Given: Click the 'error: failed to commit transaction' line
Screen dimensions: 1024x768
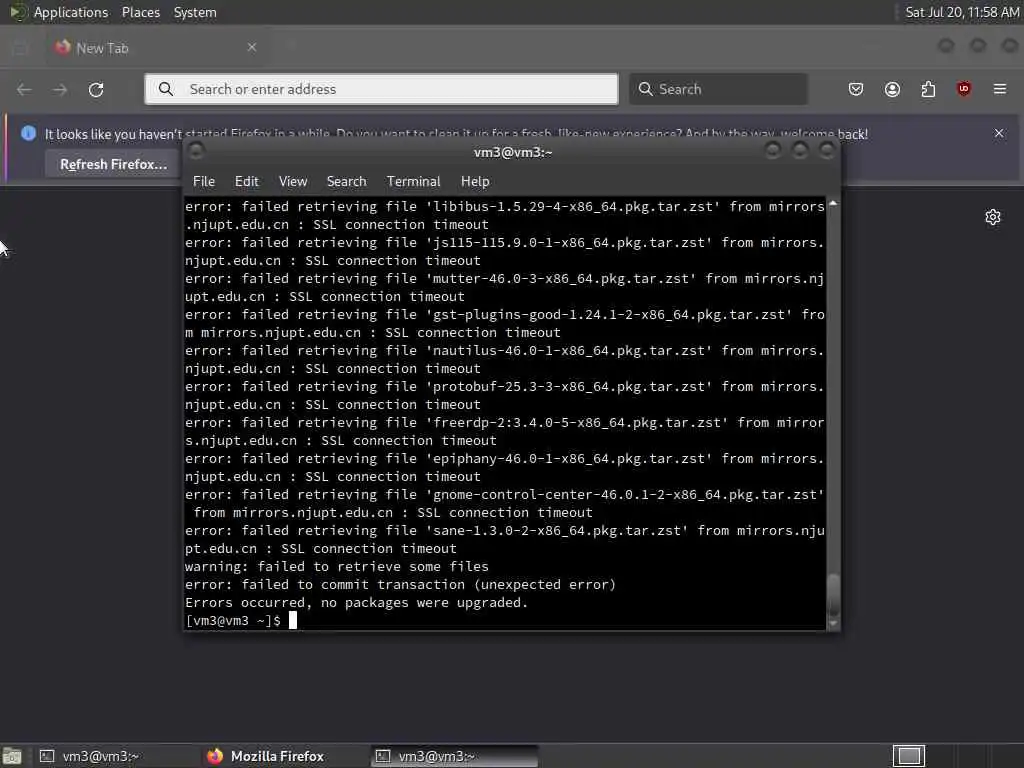Looking at the screenshot, I should 400,584.
